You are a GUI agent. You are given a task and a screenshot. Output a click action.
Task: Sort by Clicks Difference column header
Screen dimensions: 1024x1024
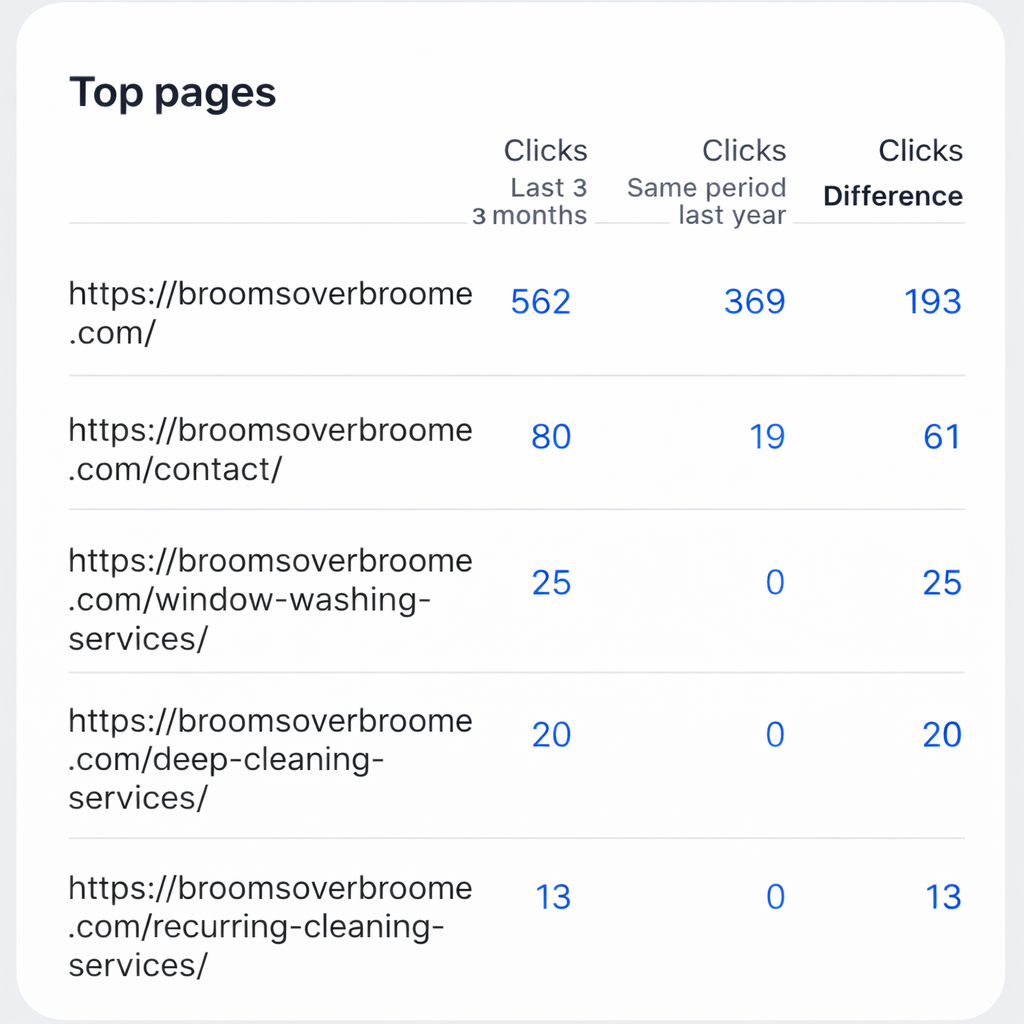click(x=893, y=173)
